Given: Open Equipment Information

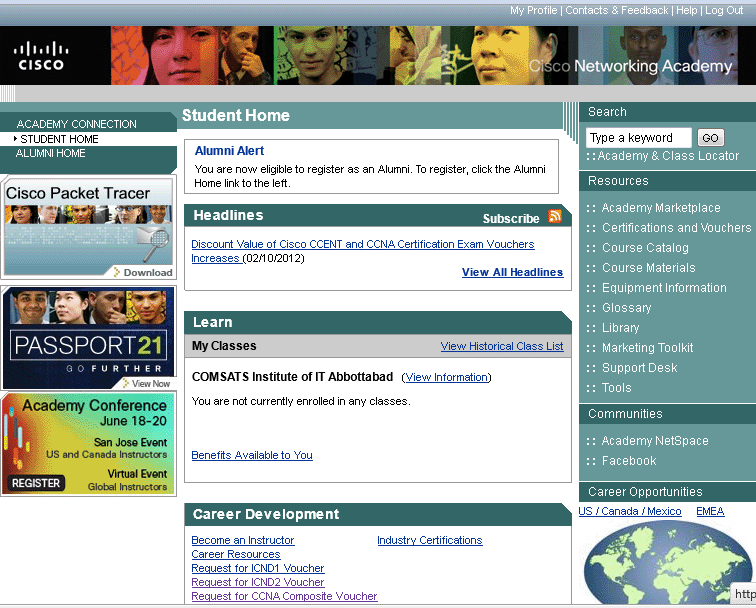Looking at the screenshot, I should pos(664,288).
